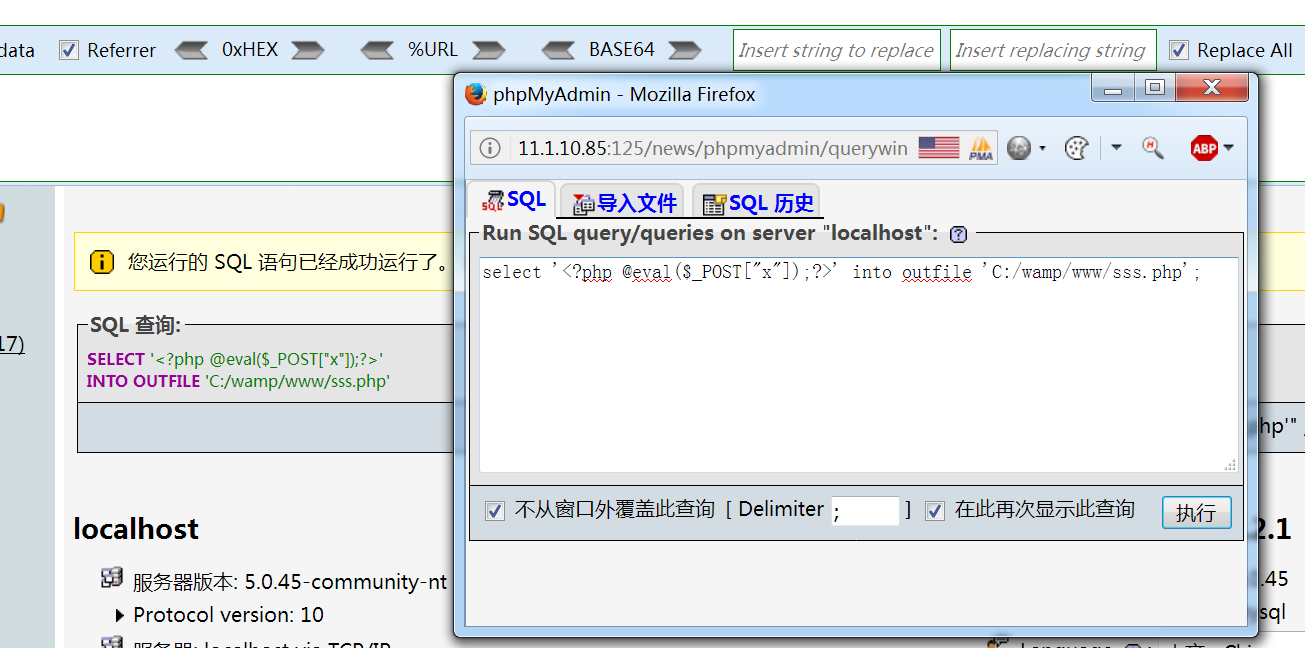Click the right arrow after 0xHEX
The image size is (1305, 648).
click(308, 50)
